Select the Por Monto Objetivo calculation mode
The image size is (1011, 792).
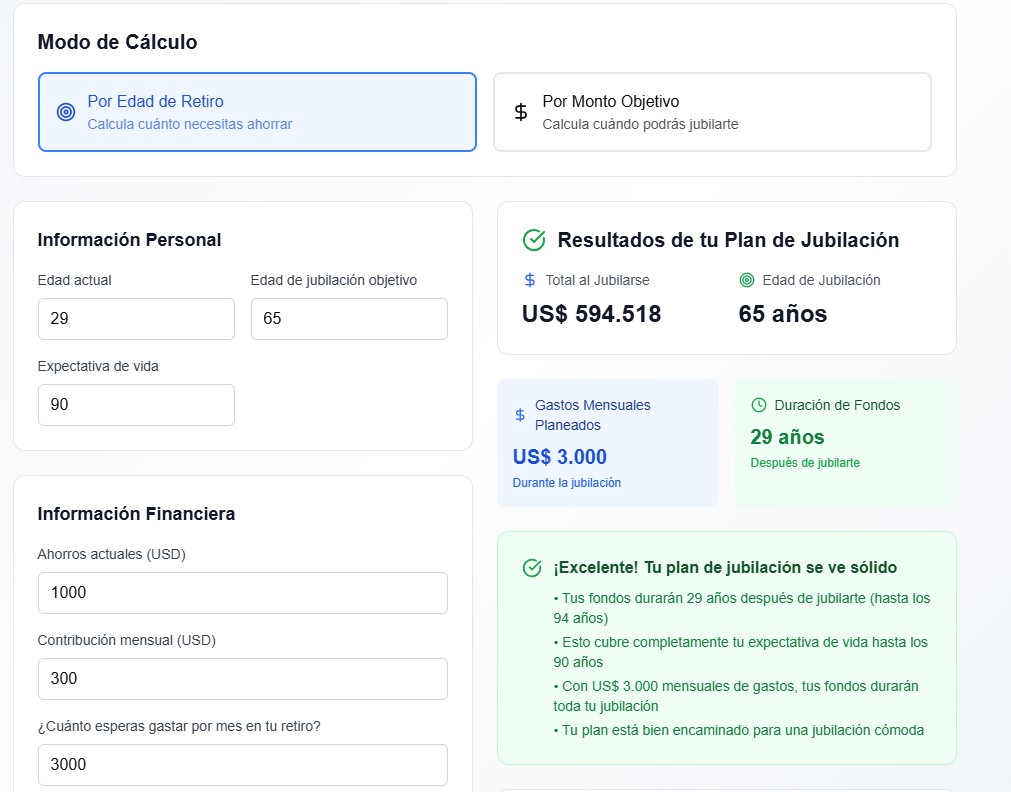pyautogui.click(x=712, y=111)
